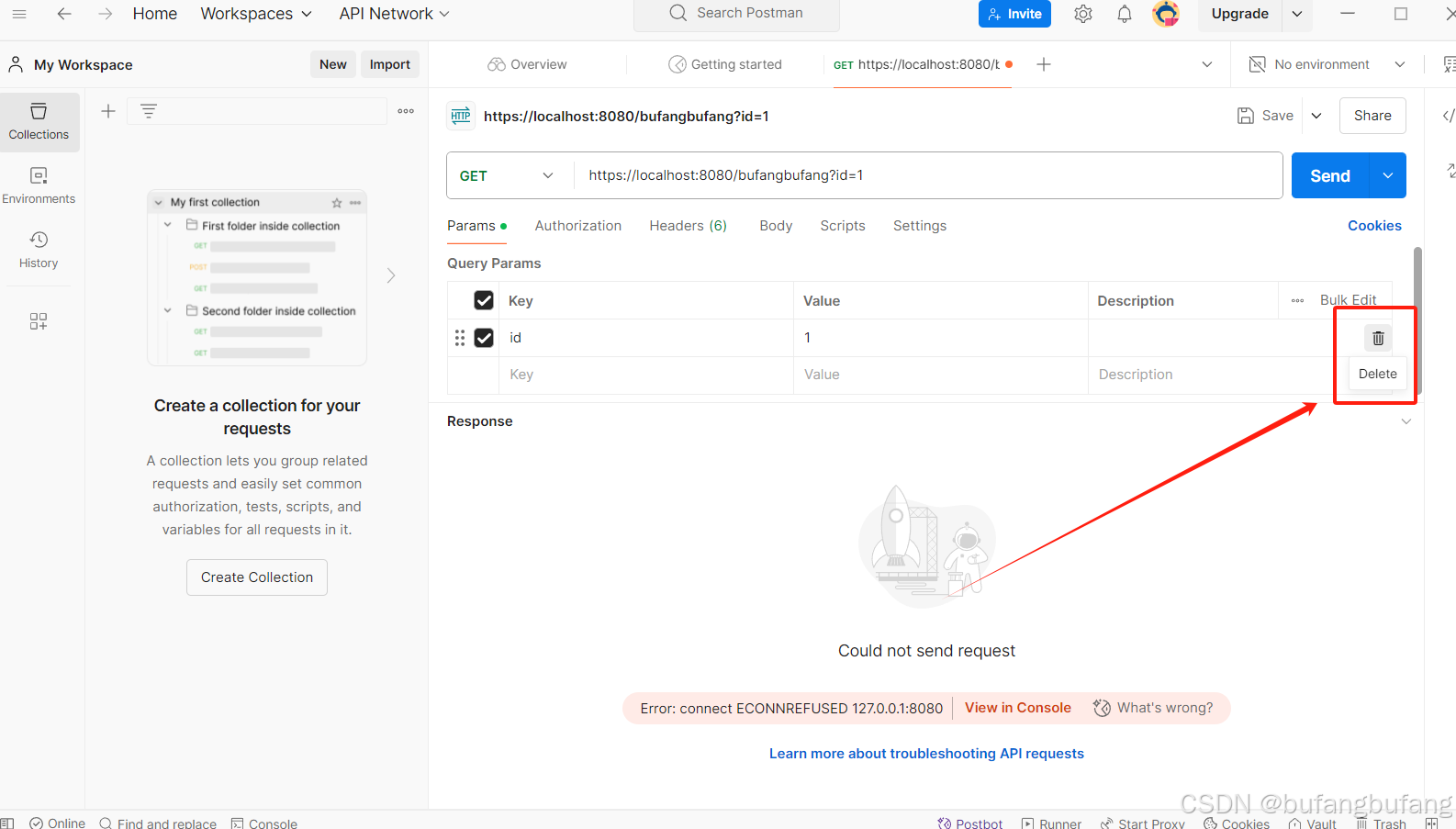Open the Collections sidebar panel
Image resolution: width=1456 pixels, height=829 pixels.
pos(39,121)
